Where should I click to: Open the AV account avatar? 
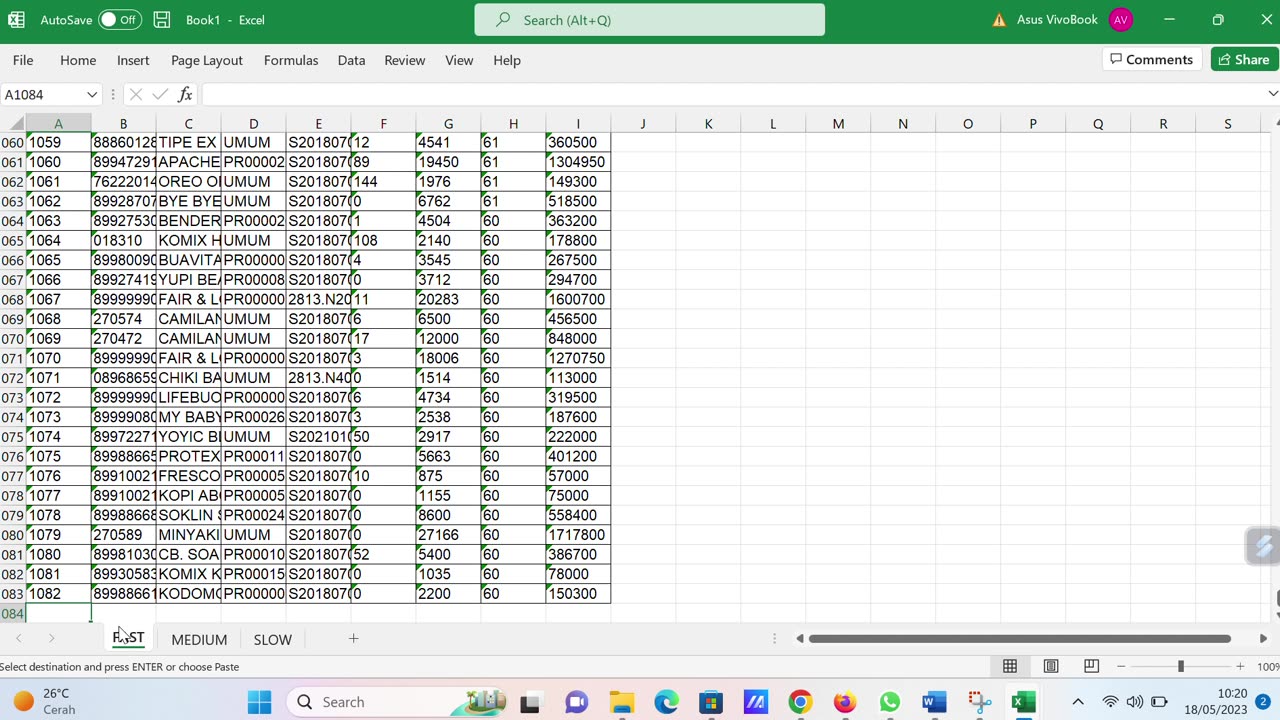click(x=1120, y=20)
